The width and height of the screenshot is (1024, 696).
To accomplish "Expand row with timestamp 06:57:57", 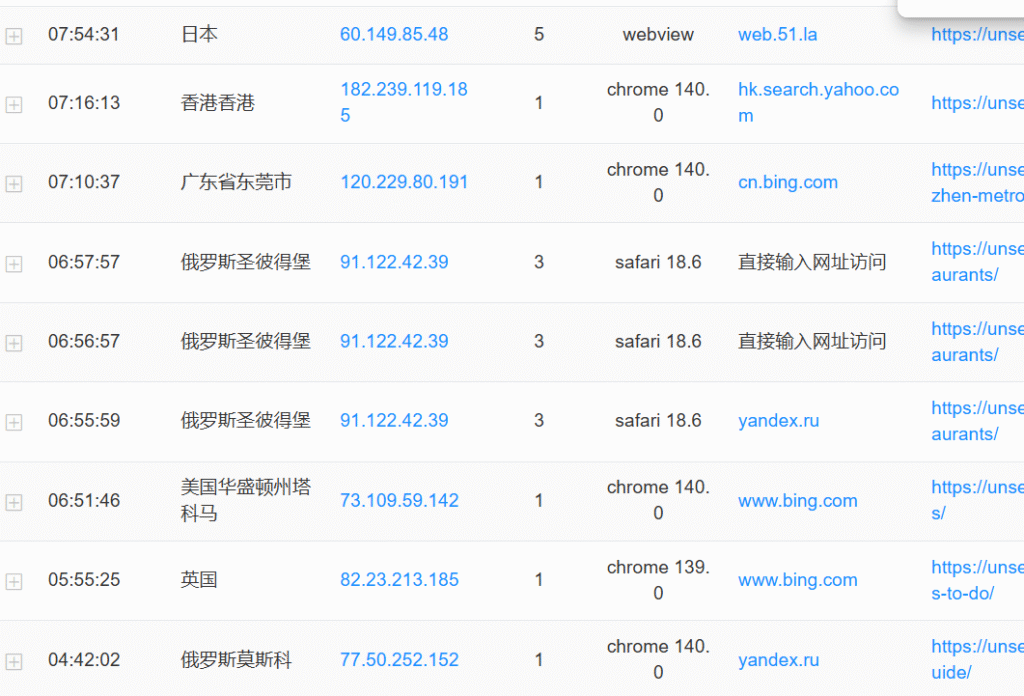I will [14, 264].
